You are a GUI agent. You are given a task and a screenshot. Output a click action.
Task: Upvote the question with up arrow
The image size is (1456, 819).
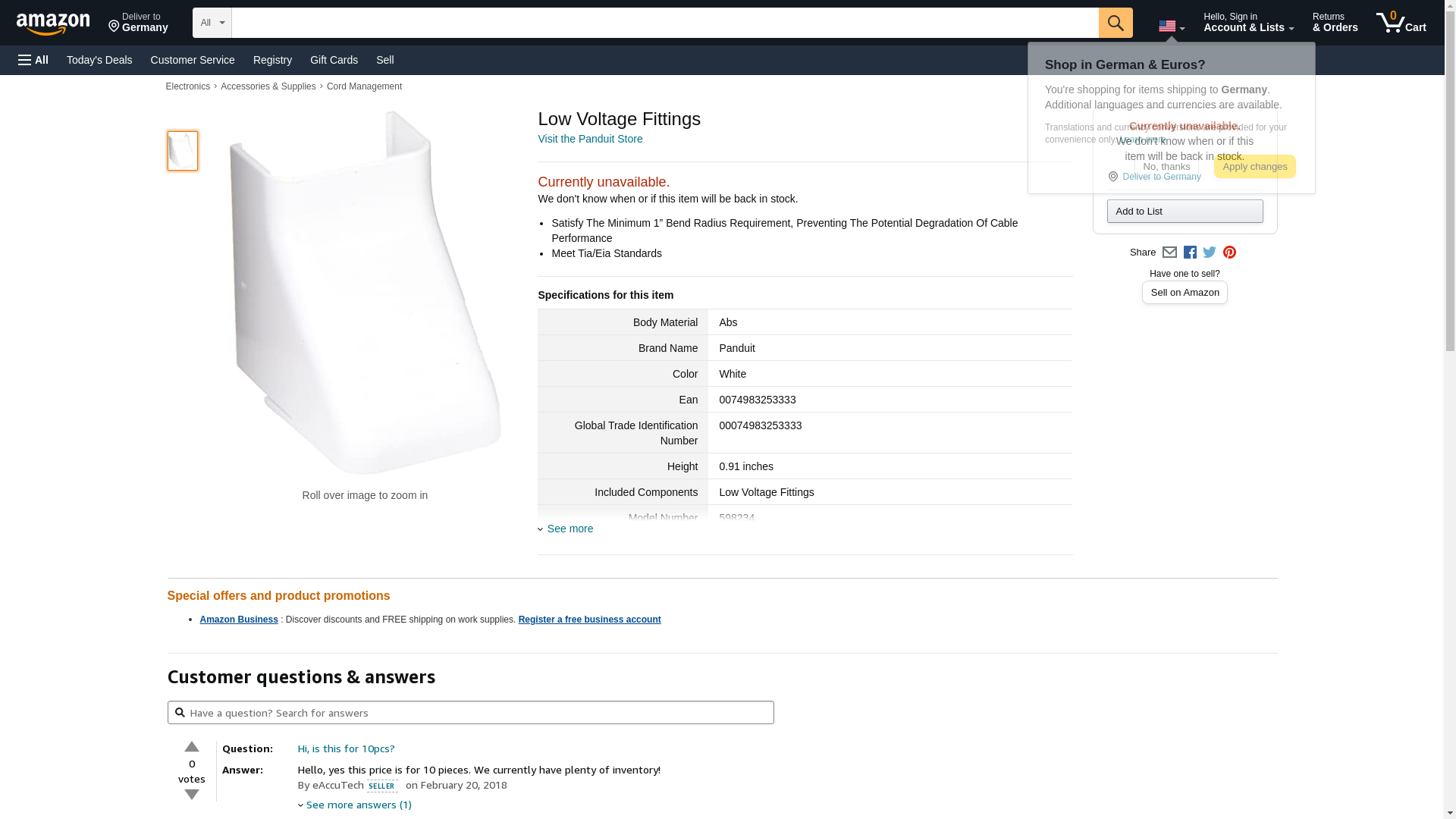coord(192,747)
